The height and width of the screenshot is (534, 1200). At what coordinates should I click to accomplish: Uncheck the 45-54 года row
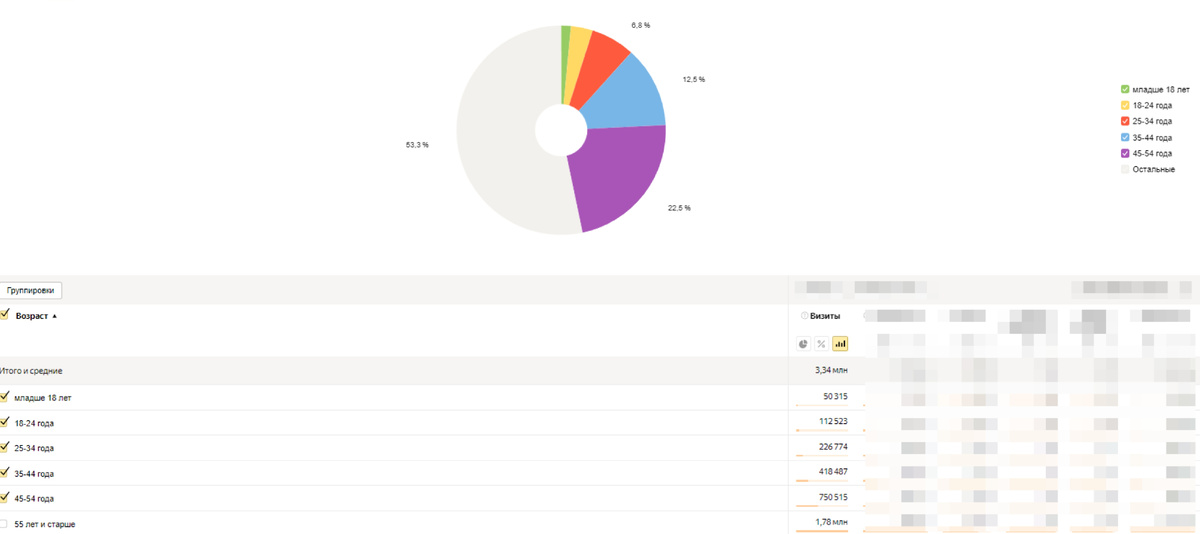5,497
